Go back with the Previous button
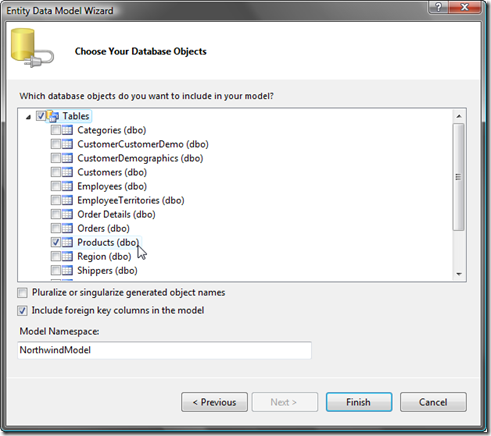The width and height of the screenshot is (491, 436). click(214, 402)
